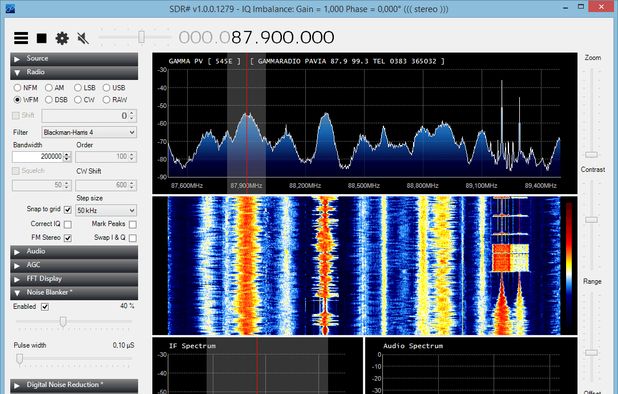Toggle audio mute speaker icon
This screenshot has height=394, width=618.
pyautogui.click(x=83, y=38)
